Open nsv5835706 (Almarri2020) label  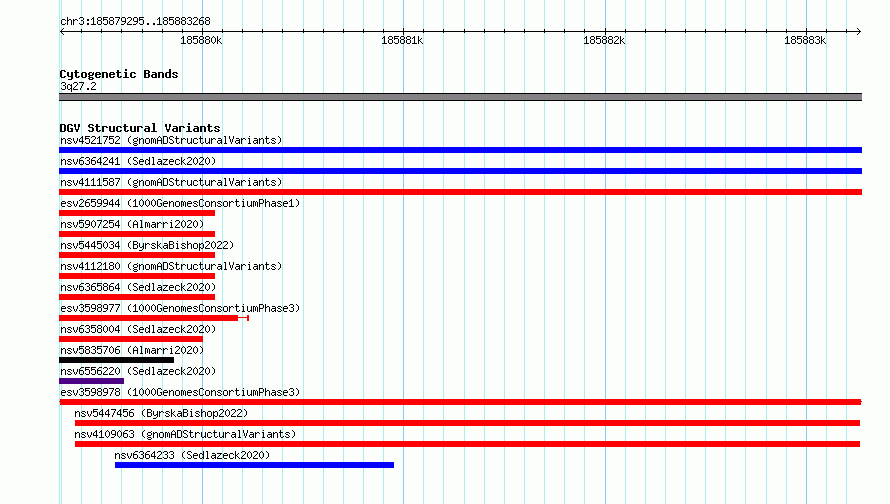pyautogui.click(x=132, y=350)
